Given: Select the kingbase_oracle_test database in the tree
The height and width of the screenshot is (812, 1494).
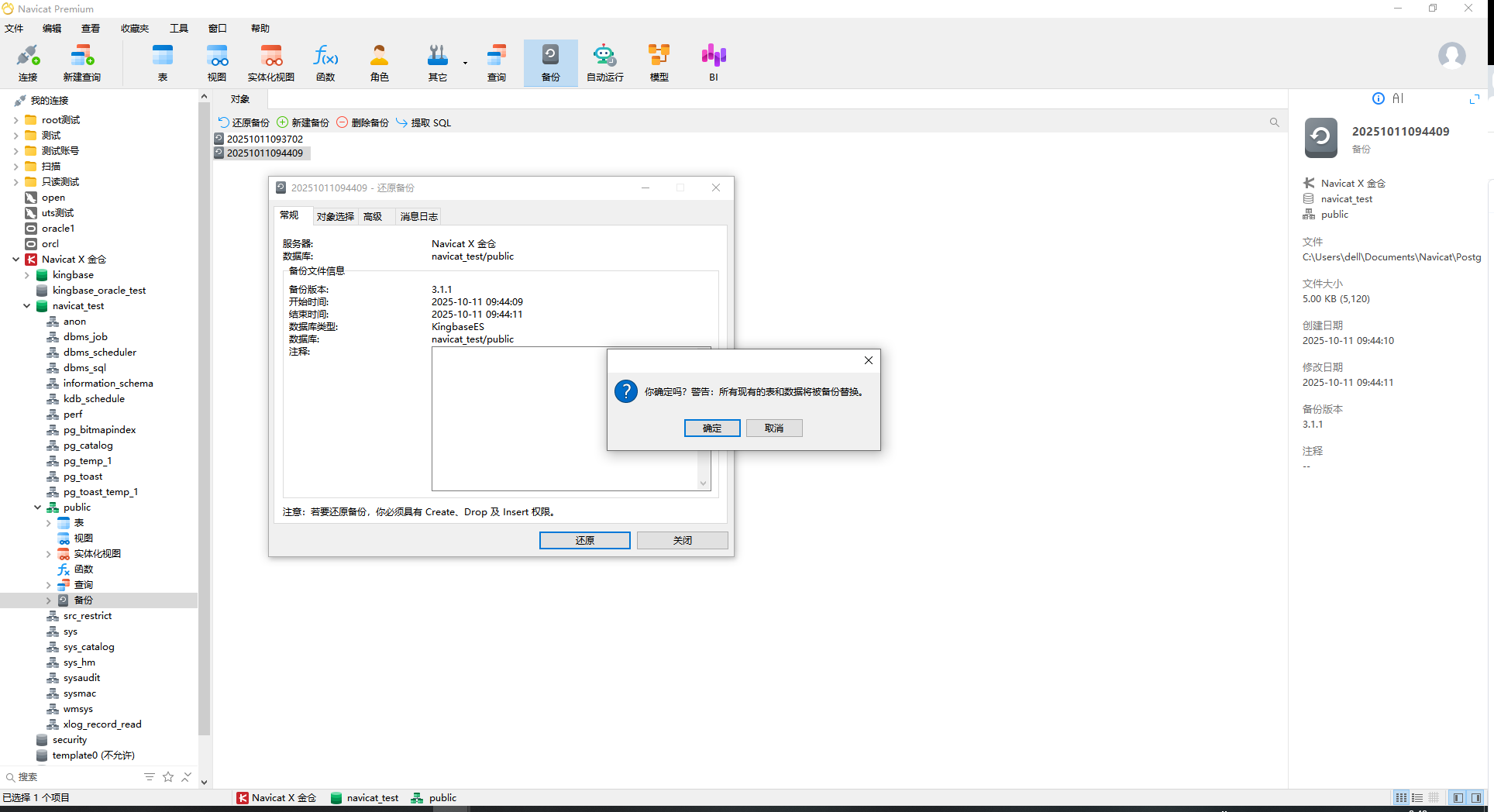Looking at the screenshot, I should pos(98,291).
